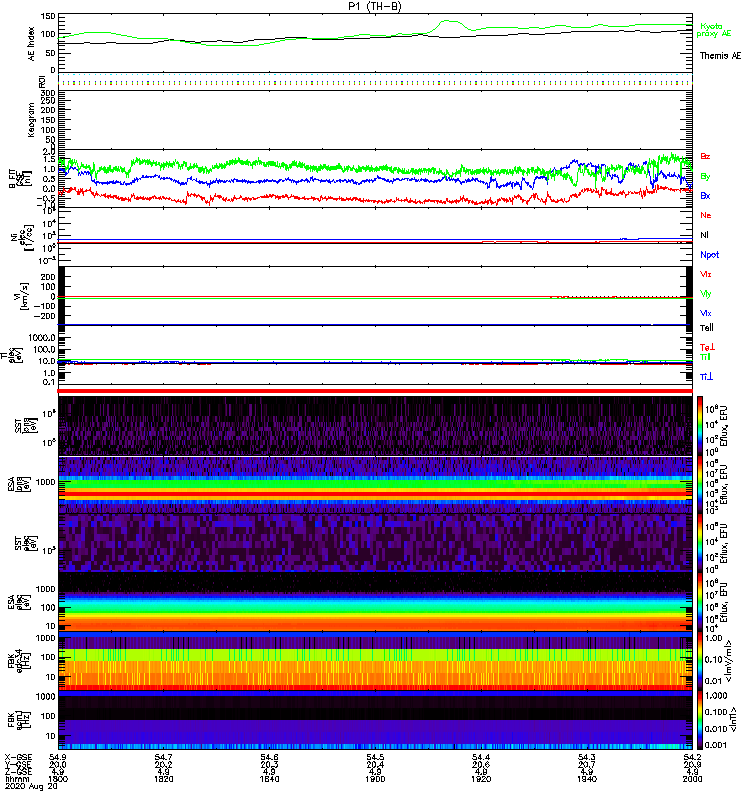The image size is (750, 800).
Task: Click the 1940 hhmm time tick label
Action: pos(586,782)
